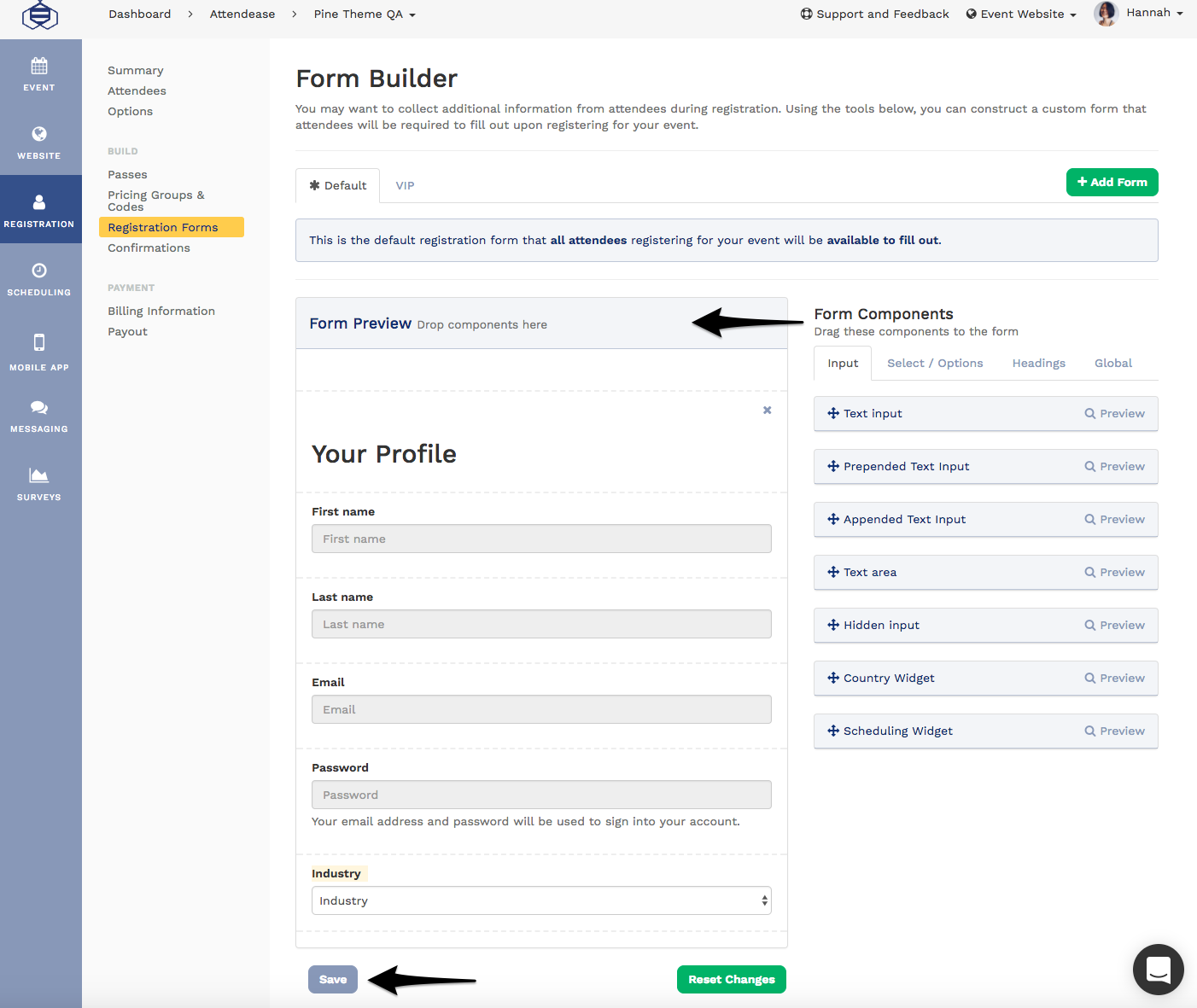Preview the Text input component
Screen dimensions: 1197x1008
click(x=1115, y=413)
